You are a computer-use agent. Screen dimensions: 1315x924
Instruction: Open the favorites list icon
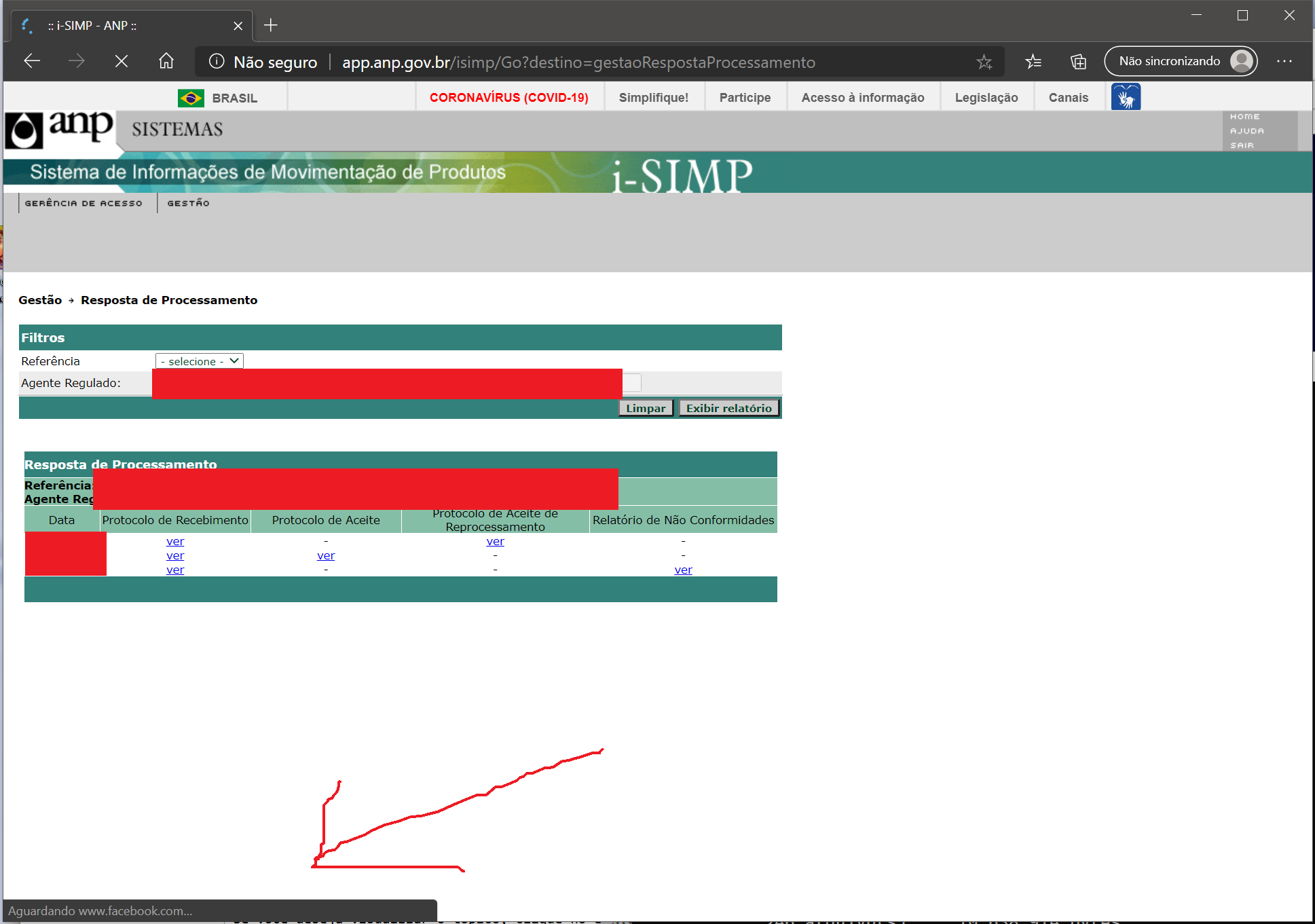click(x=1033, y=62)
